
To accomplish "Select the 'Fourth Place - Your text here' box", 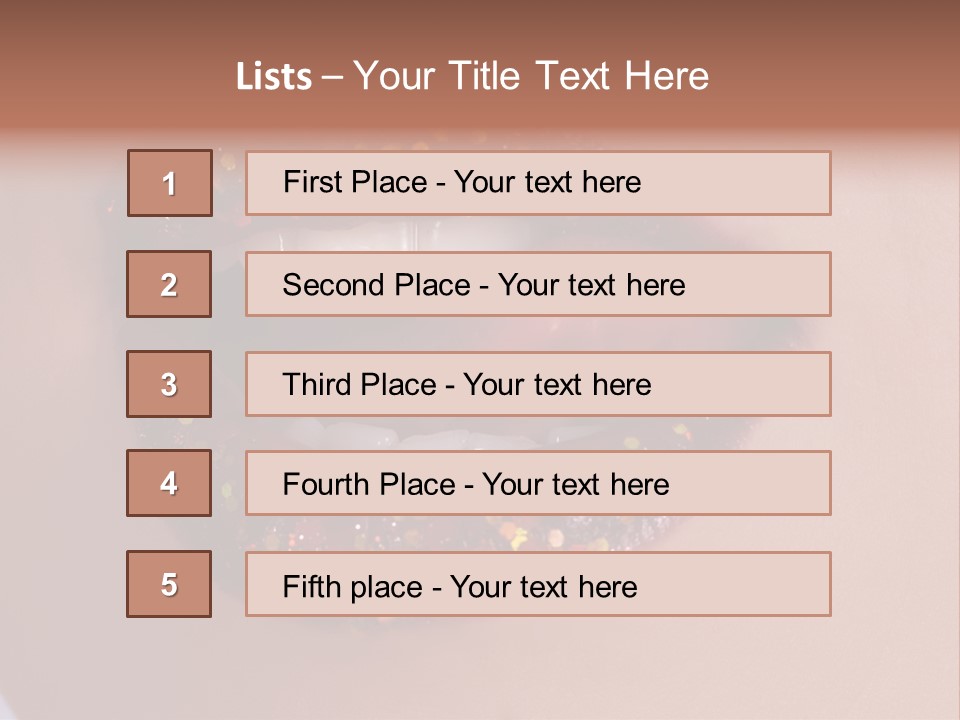I will coord(538,483).
